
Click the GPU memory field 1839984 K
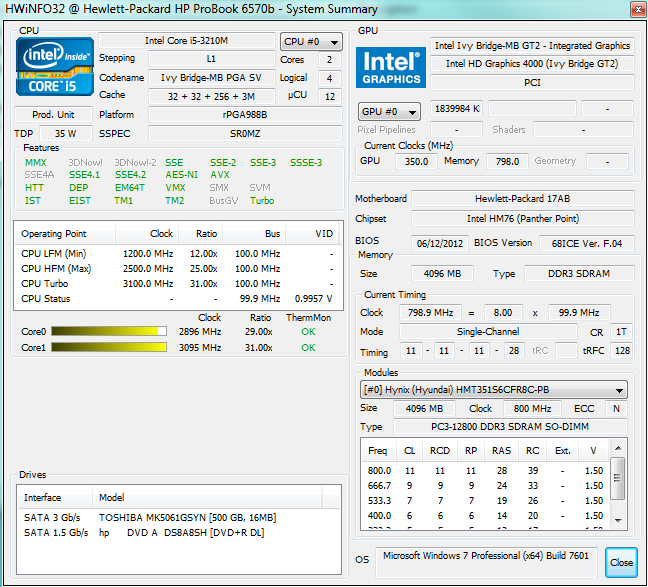point(457,109)
